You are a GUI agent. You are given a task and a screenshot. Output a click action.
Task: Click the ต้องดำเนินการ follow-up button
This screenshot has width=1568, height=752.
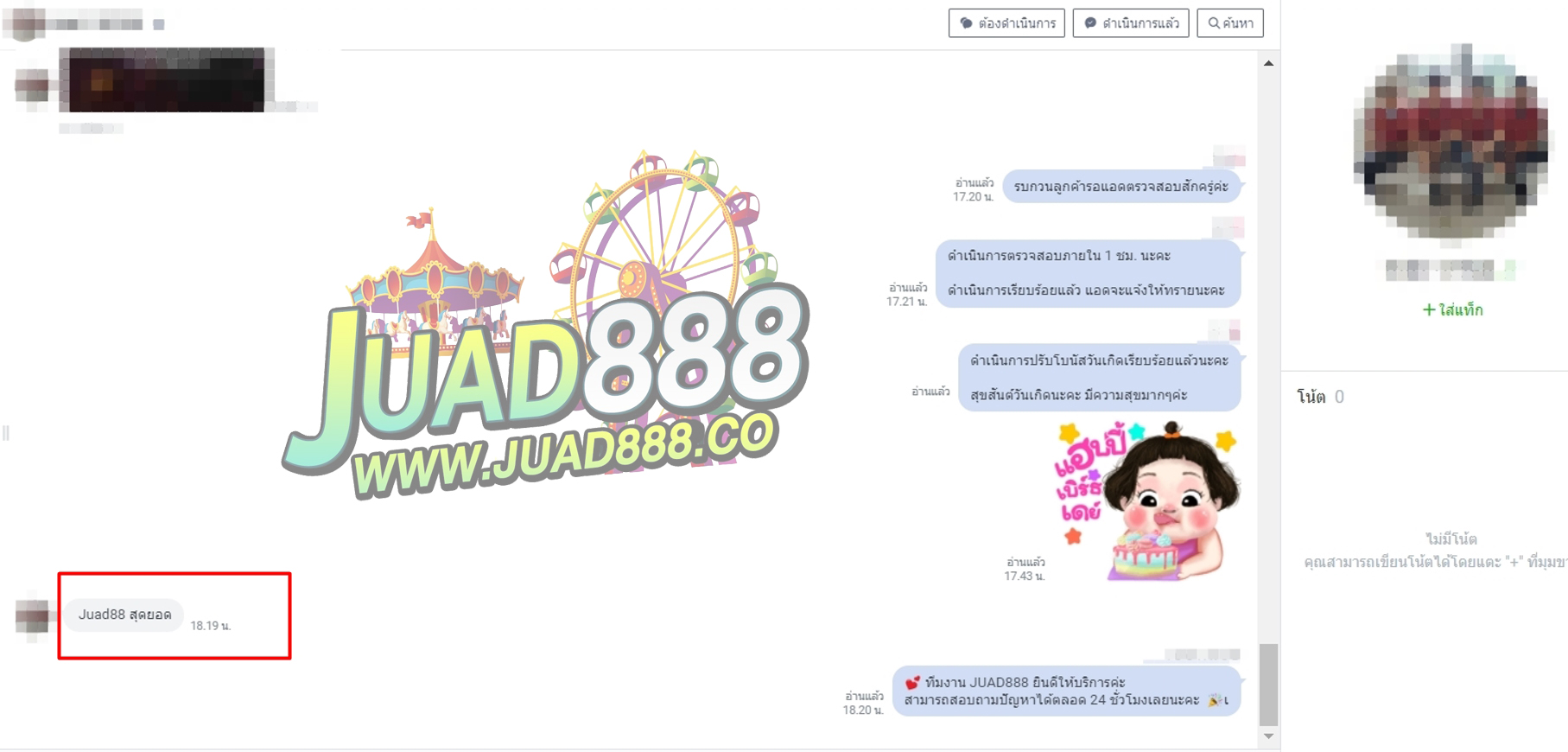(1006, 23)
